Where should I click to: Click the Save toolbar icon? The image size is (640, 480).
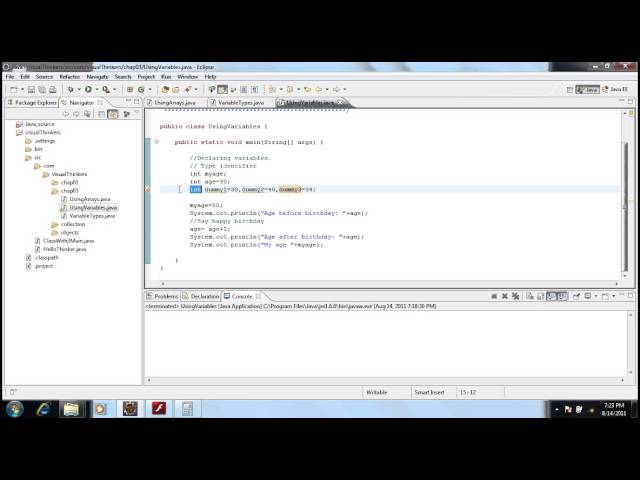click(x=31, y=89)
